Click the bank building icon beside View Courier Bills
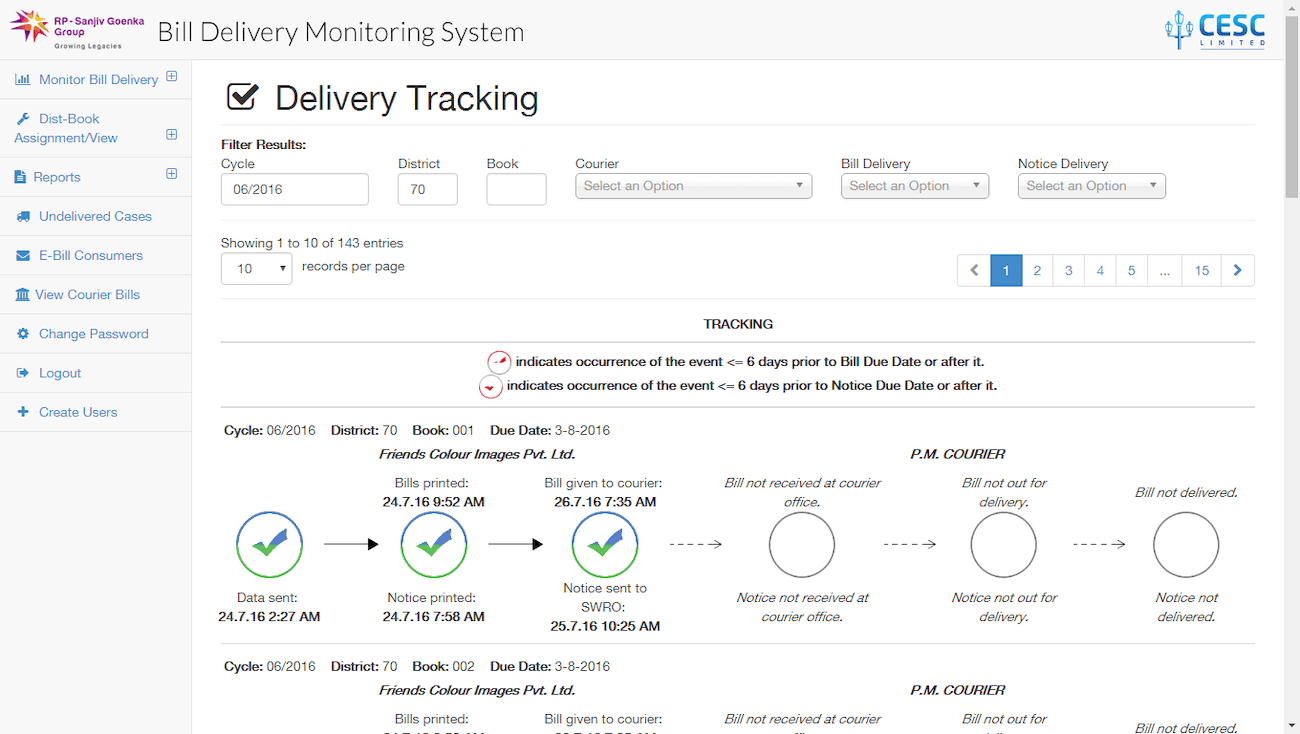This screenshot has height=734, width=1300. coord(22,295)
